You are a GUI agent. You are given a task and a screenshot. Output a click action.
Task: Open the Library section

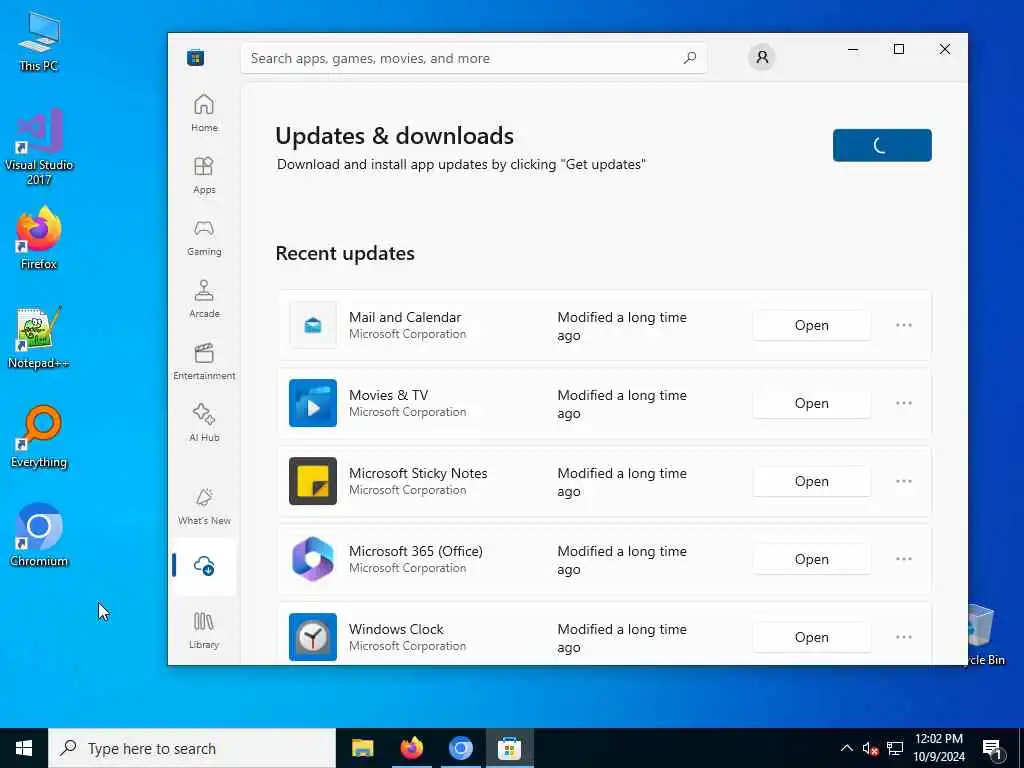pos(204,630)
